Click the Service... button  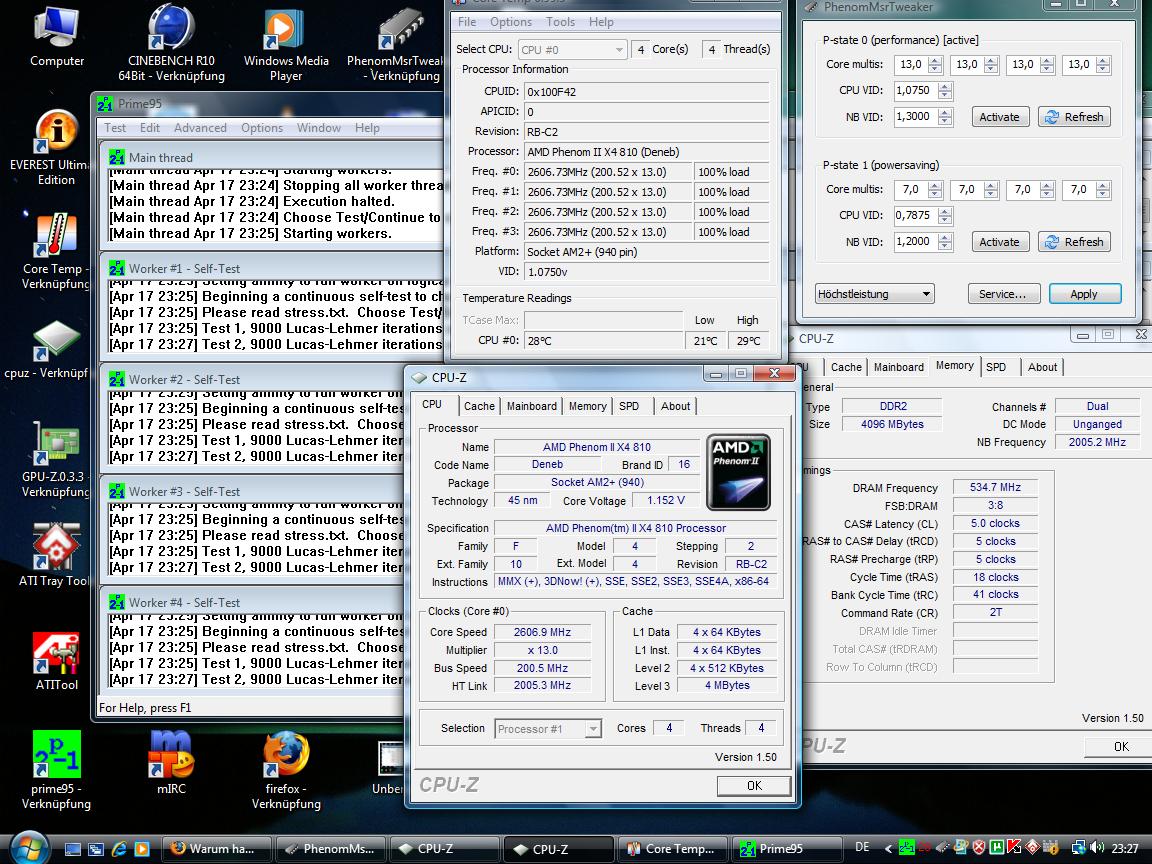click(x=1004, y=294)
